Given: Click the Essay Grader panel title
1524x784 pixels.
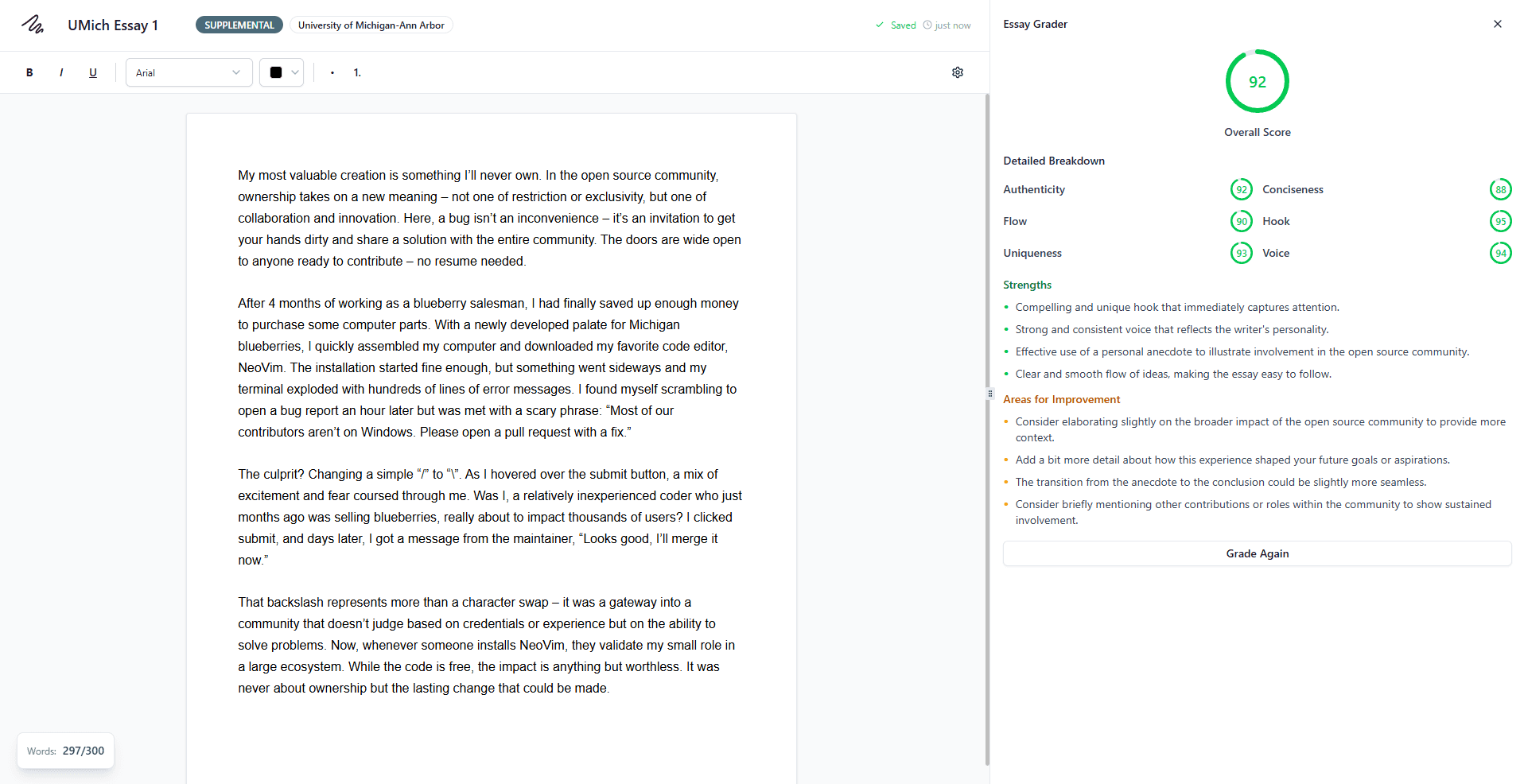Looking at the screenshot, I should 1035,24.
